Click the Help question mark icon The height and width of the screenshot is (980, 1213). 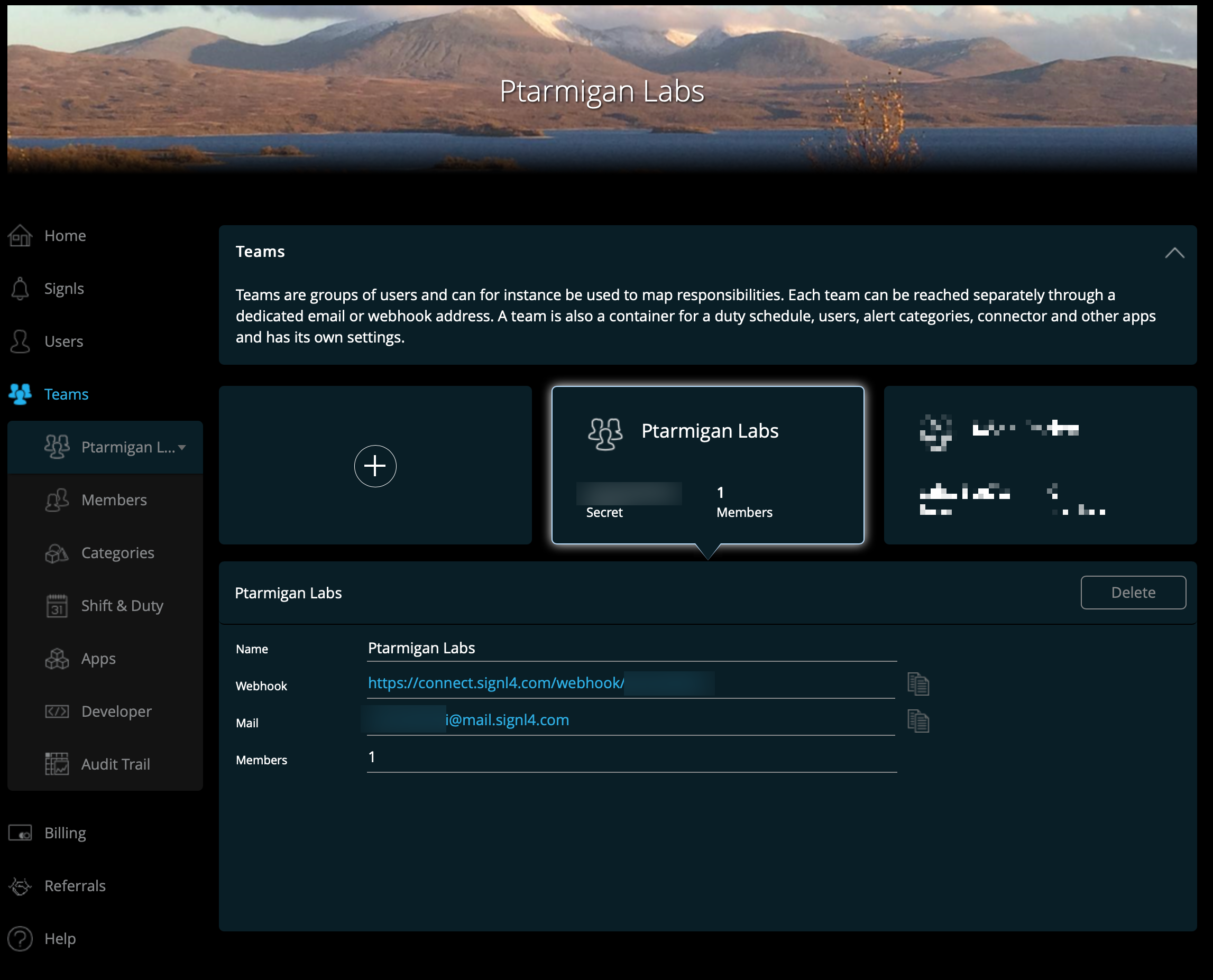click(20, 939)
